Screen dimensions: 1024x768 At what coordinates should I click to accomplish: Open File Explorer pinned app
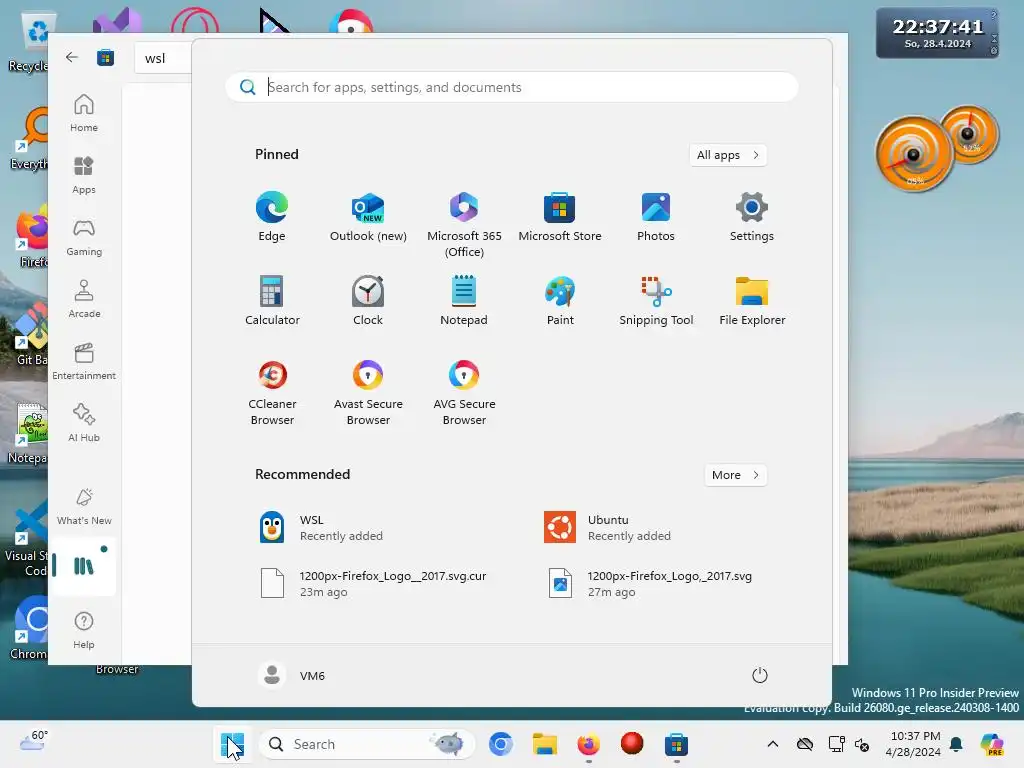pos(752,300)
